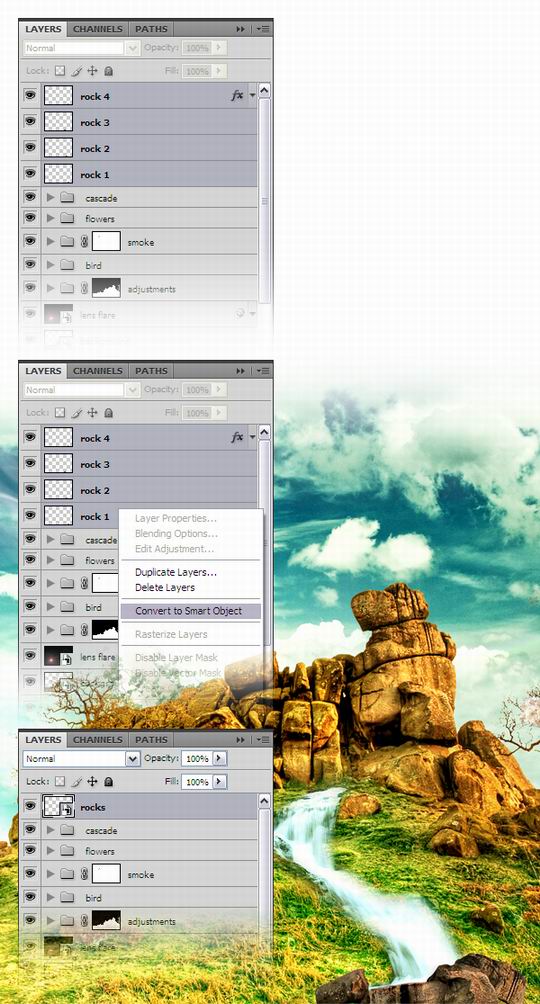The image size is (540, 1004).
Task: Lock position icon in rocks layer panel
Action: (92, 782)
